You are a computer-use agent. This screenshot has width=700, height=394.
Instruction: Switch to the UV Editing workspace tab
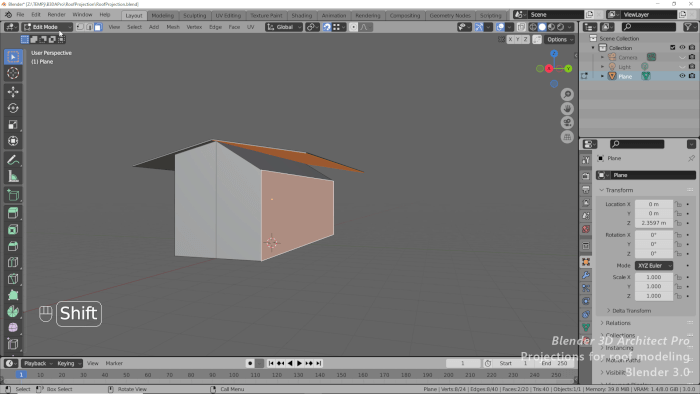(228, 15)
